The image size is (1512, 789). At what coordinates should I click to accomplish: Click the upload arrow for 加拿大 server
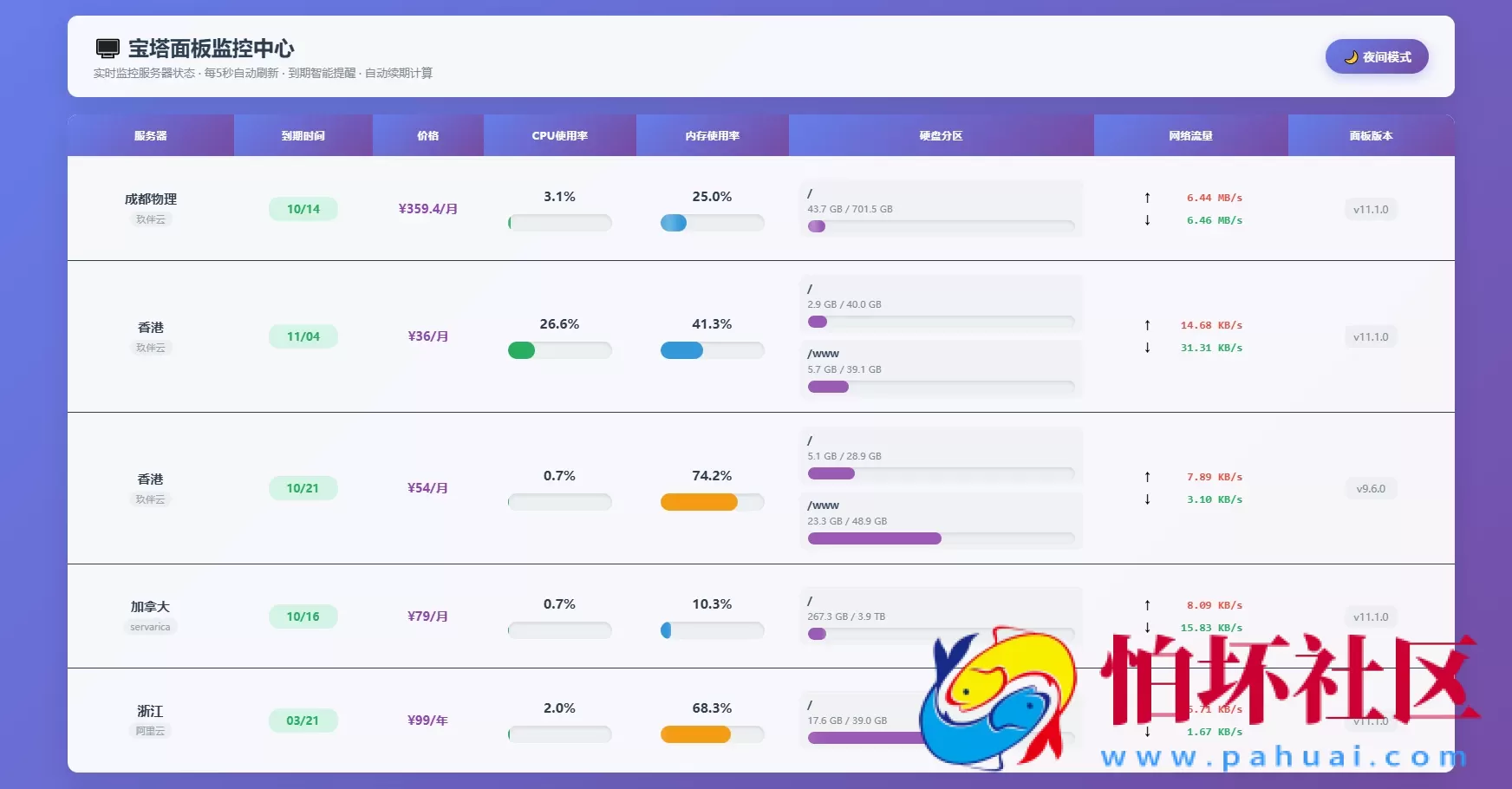click(1147, 605)
